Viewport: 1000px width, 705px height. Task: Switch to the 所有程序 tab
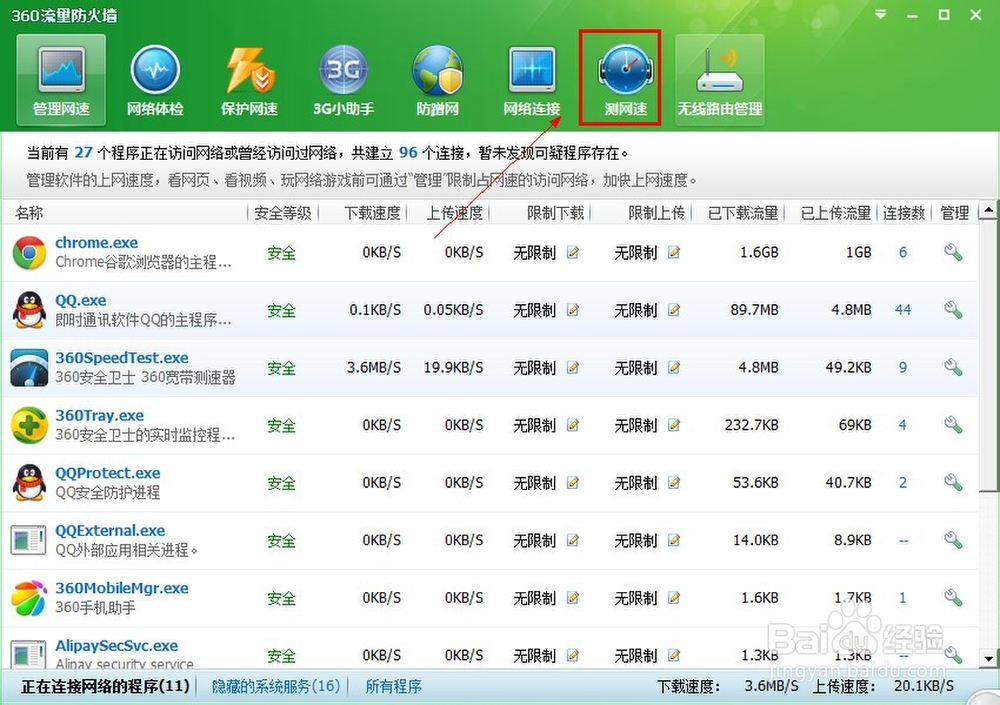point(393,687)
